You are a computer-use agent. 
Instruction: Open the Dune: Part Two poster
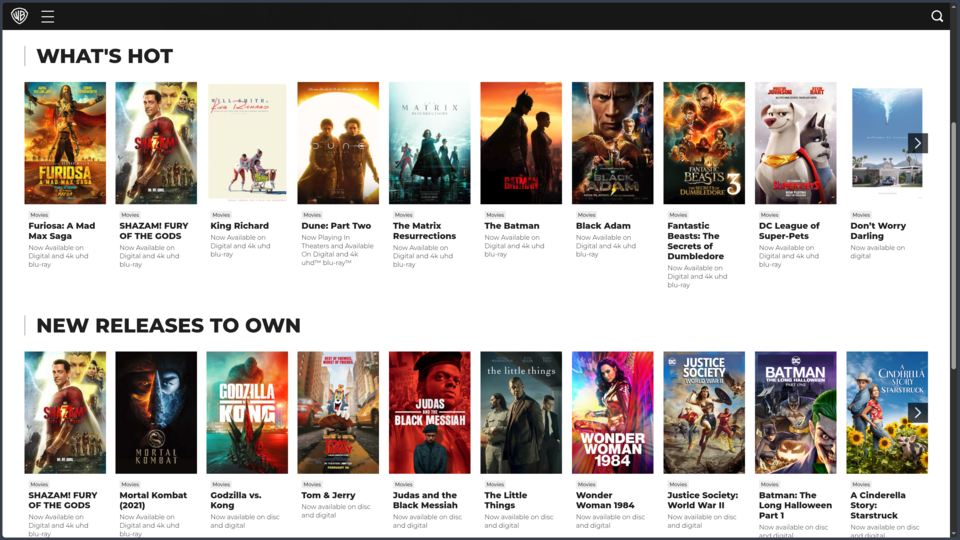338,143
